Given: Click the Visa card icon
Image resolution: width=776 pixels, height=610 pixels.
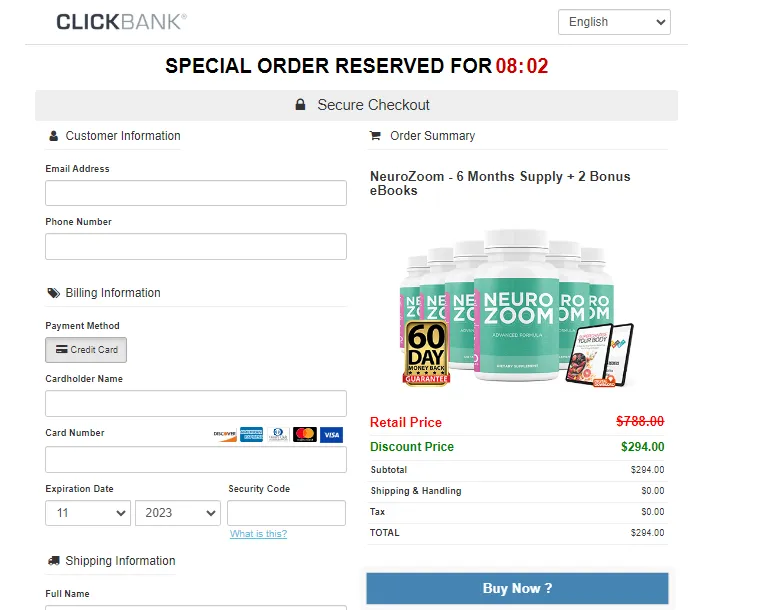Looking at the screenshot, I should (332, 435).
